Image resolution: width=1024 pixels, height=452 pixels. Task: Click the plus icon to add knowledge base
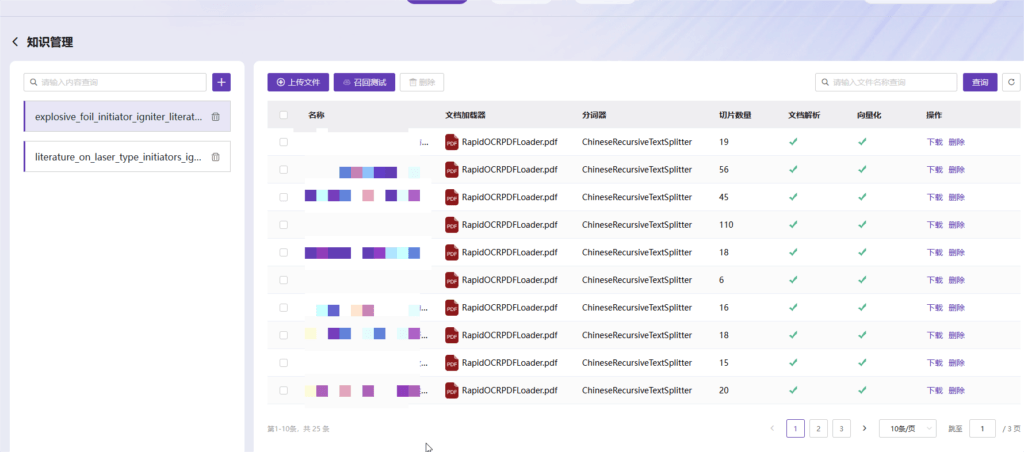tap(221, 82)
